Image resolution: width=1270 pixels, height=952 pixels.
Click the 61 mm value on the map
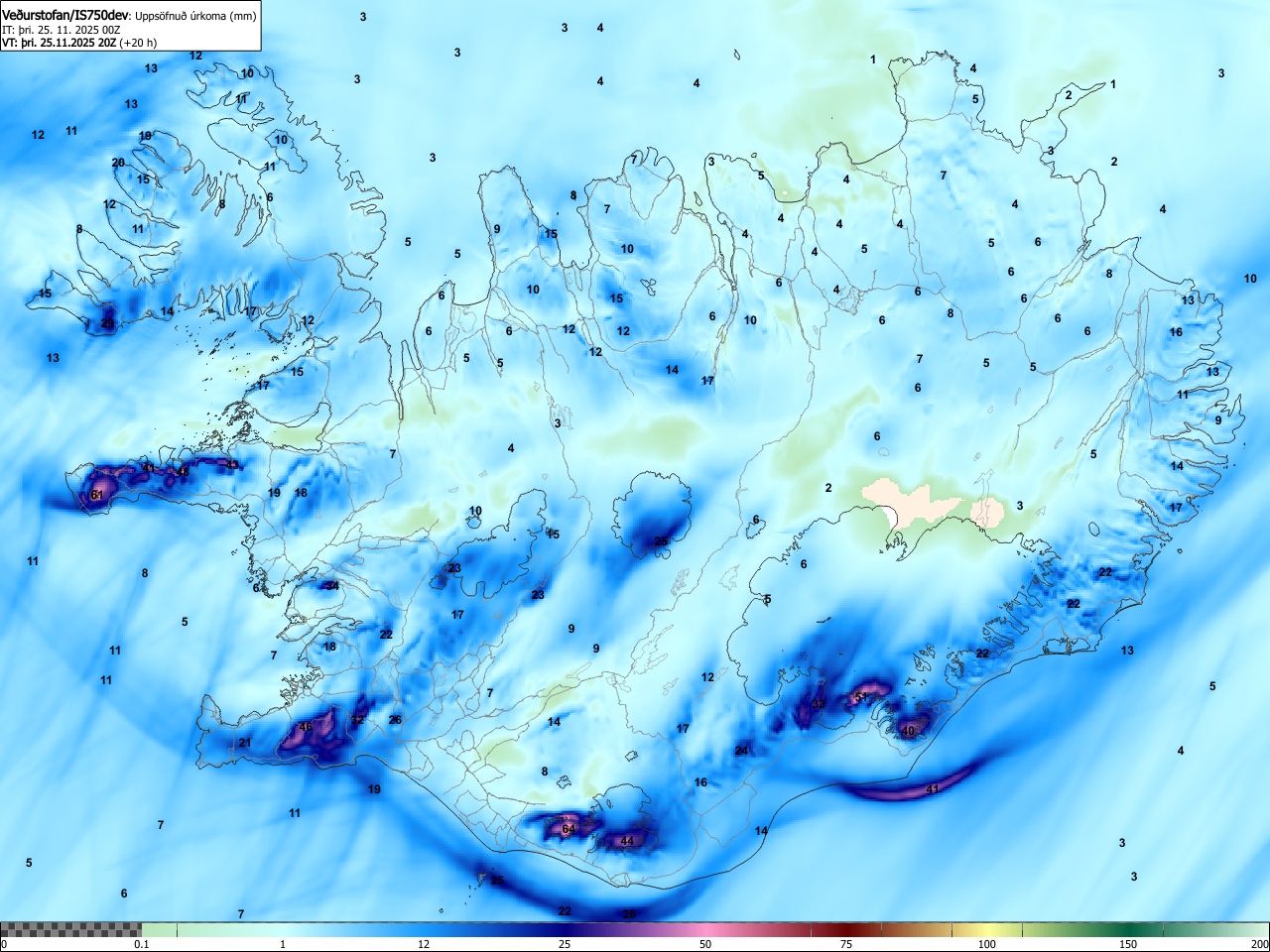[x=97, y=495]
